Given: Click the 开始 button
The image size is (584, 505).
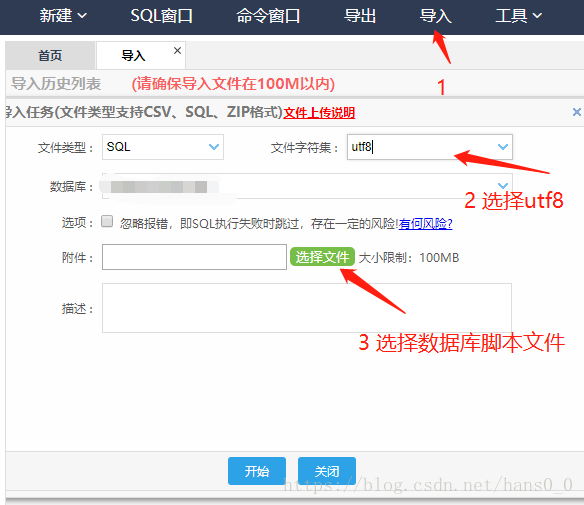Looking at the screenshot, I should click(257, 471).
